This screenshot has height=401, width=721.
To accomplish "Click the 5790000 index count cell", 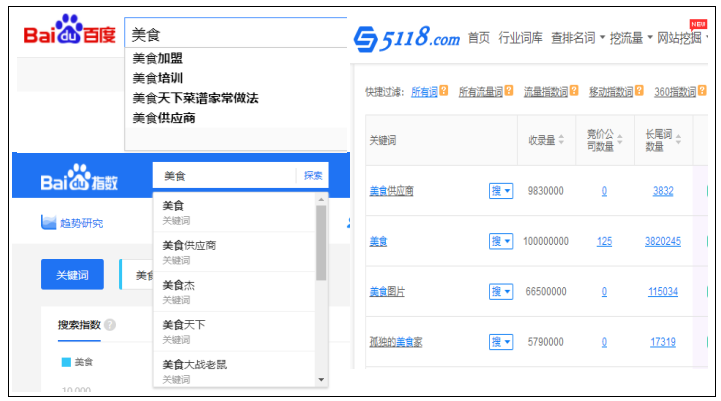I will (x=545, y=342).
